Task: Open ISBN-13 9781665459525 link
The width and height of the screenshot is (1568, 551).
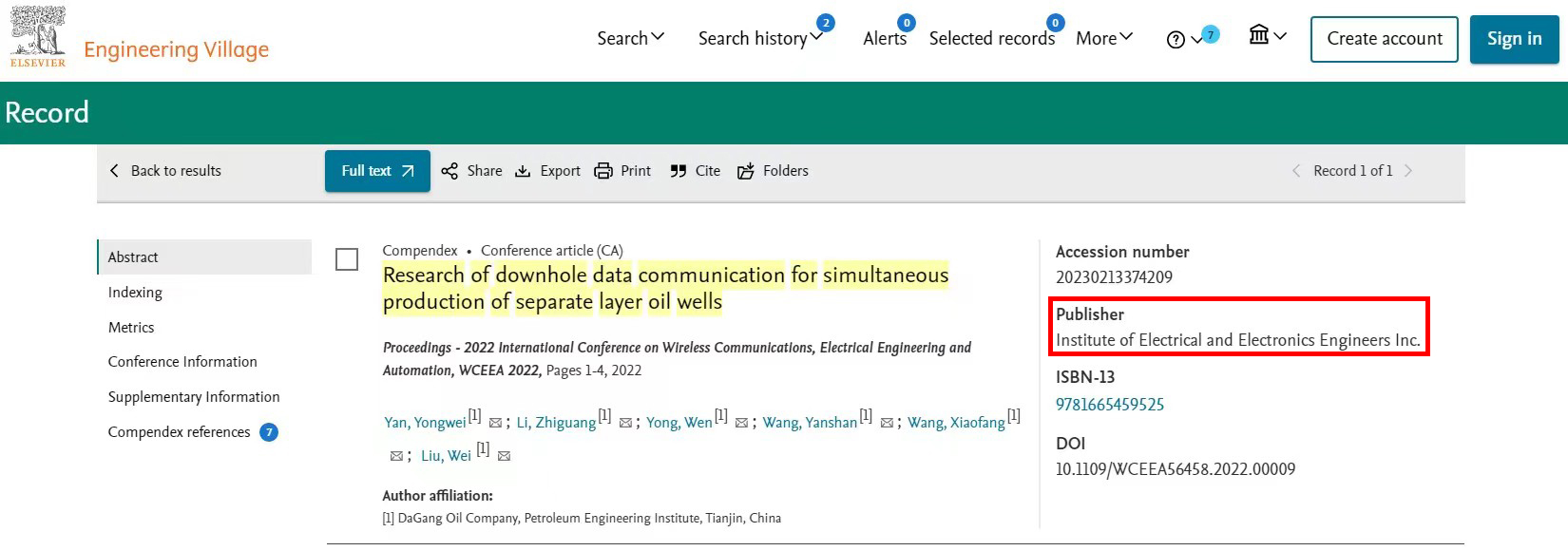Action: click(1110, 405)
